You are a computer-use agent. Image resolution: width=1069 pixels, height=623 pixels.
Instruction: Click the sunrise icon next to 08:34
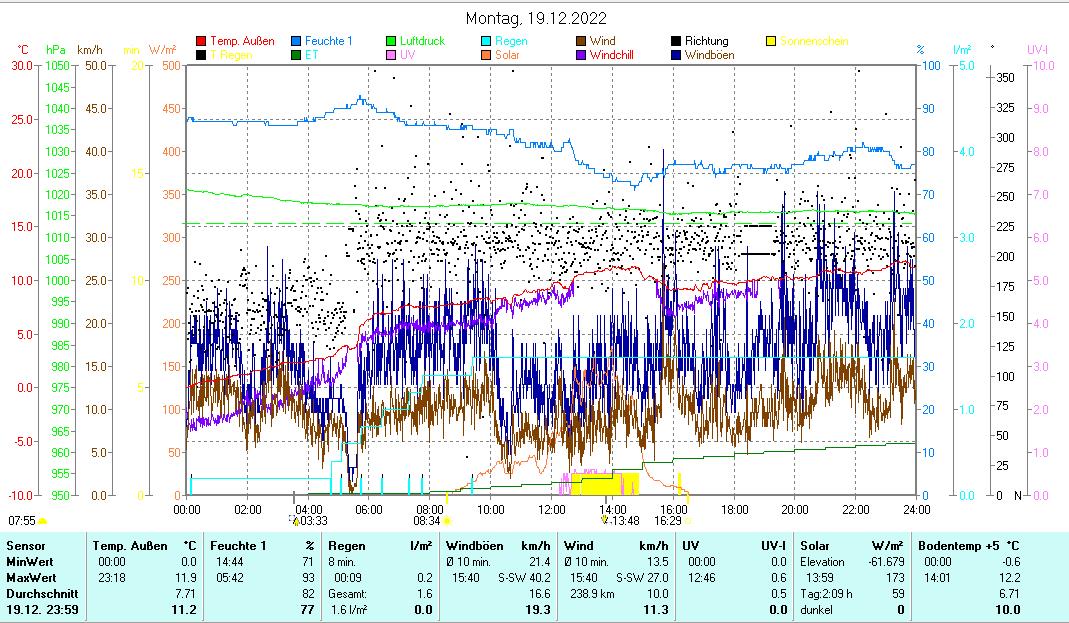click(447, 521)
